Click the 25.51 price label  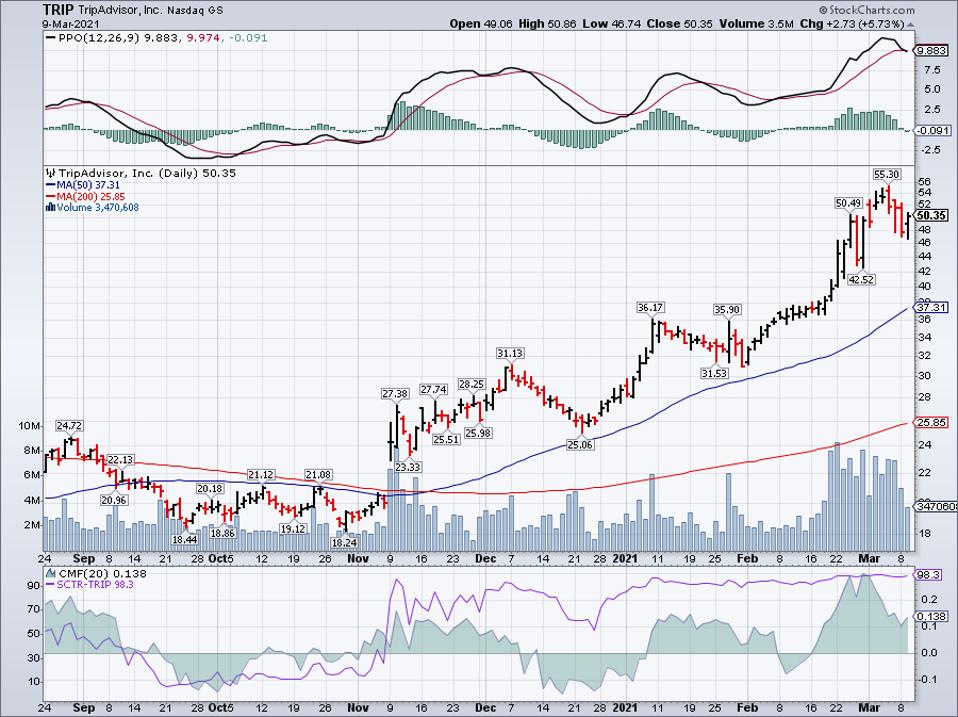(x=446, y=439)
